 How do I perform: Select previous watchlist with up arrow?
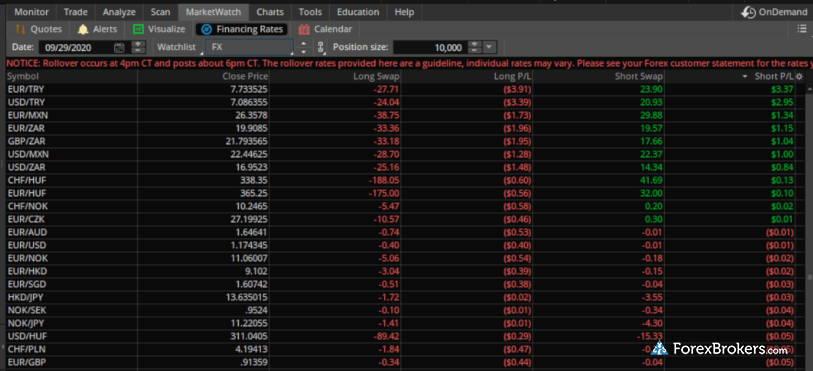click(303, 44)
